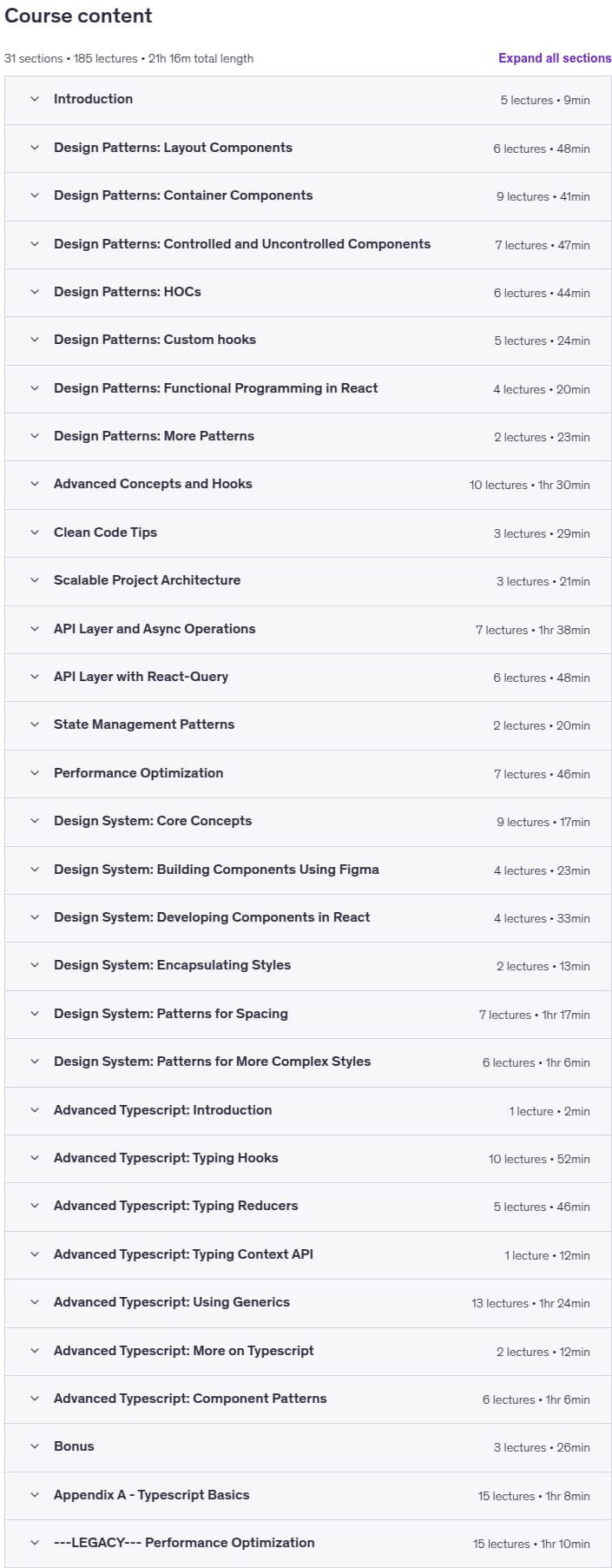Open the Bonus section
This screenshot has width=612, height=1568.
[308, 1446]
